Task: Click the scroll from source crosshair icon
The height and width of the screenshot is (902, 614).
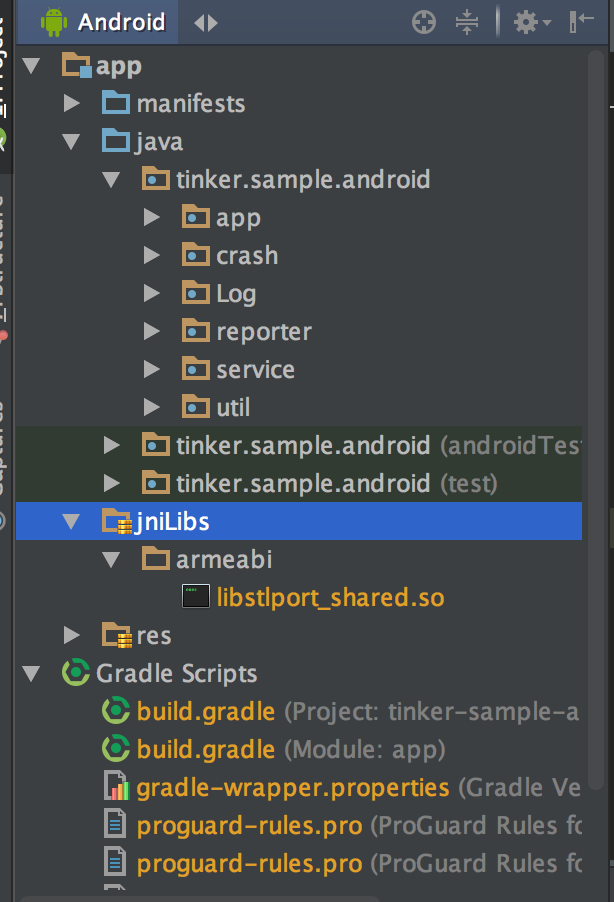Action: pyautogui.click(x=424, y=23)
